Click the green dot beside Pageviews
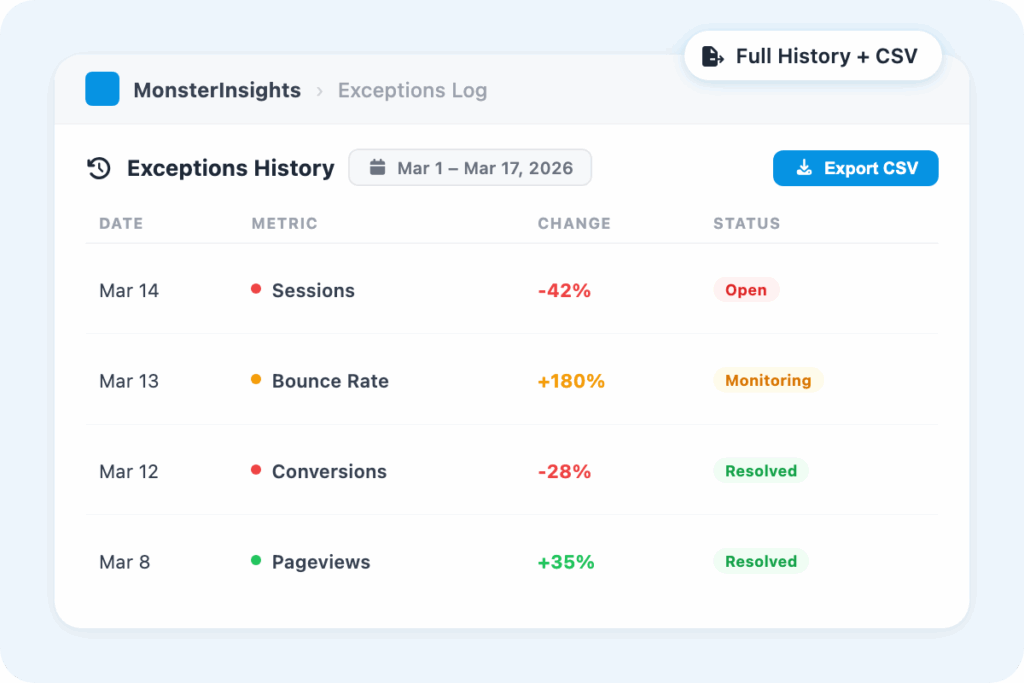 click(256, 561)
